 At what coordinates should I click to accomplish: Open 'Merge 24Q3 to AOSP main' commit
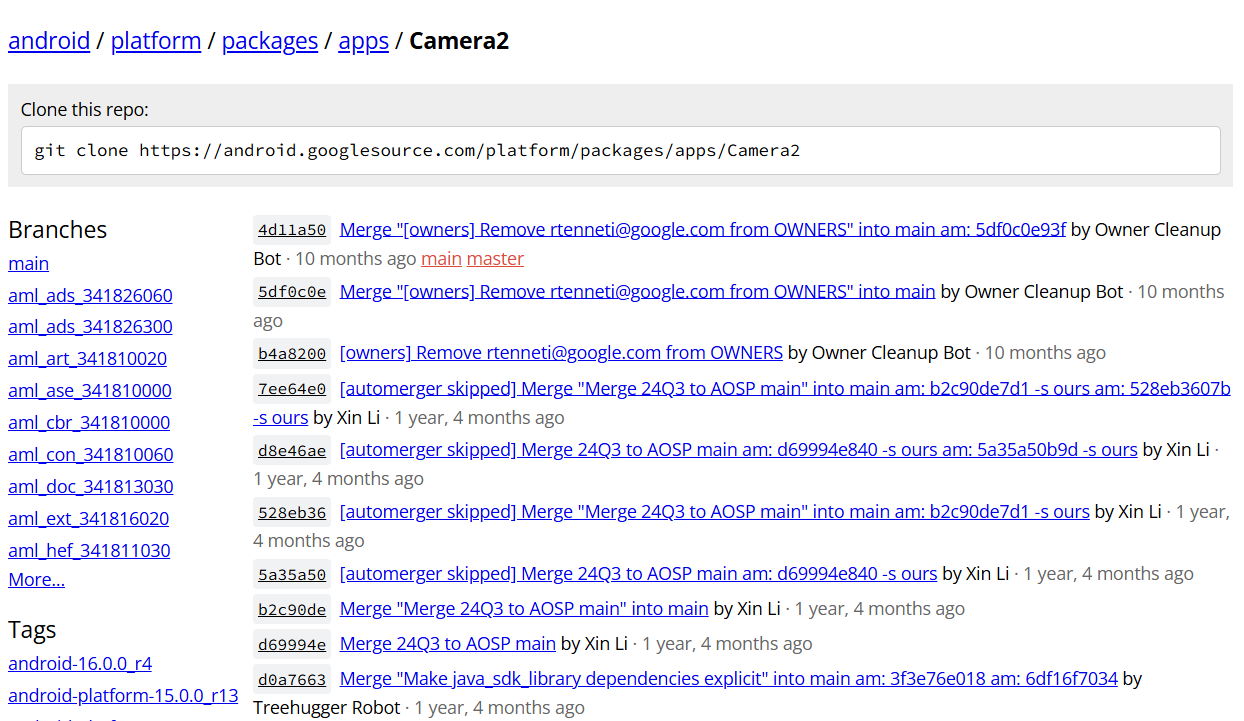[x=448, y=643]
